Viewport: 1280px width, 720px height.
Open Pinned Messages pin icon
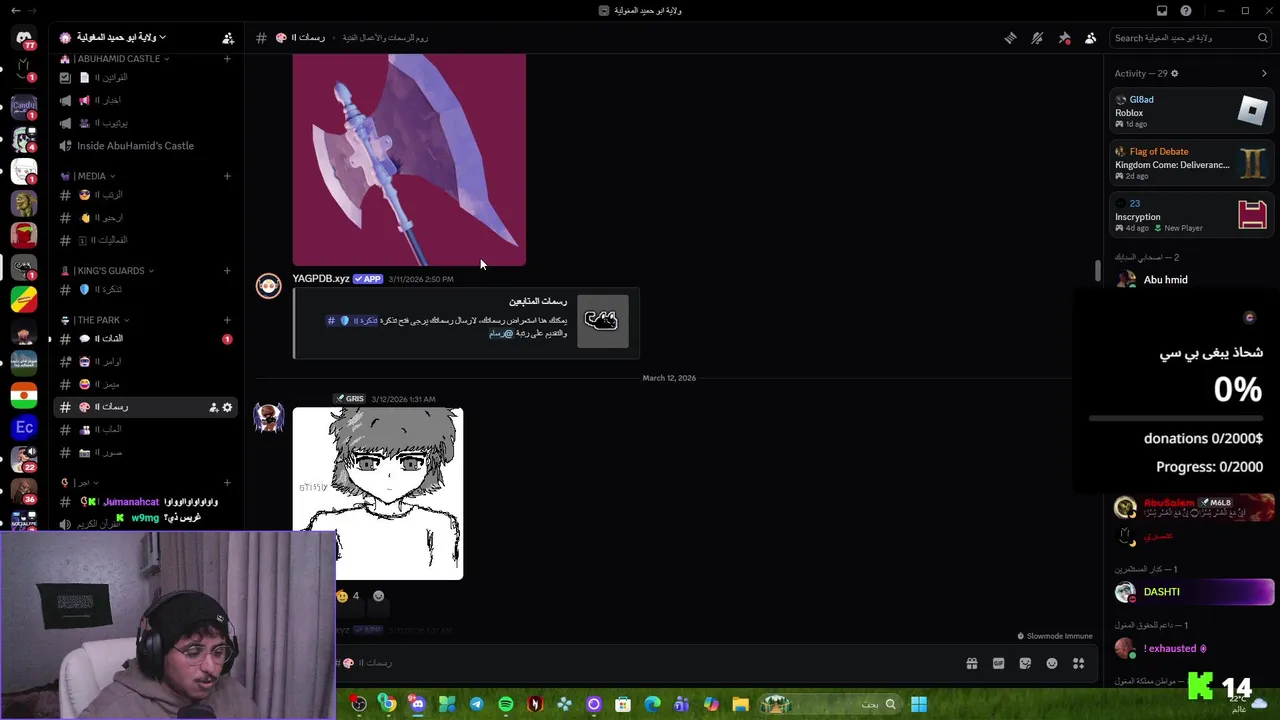click(x=1064, y=38)
